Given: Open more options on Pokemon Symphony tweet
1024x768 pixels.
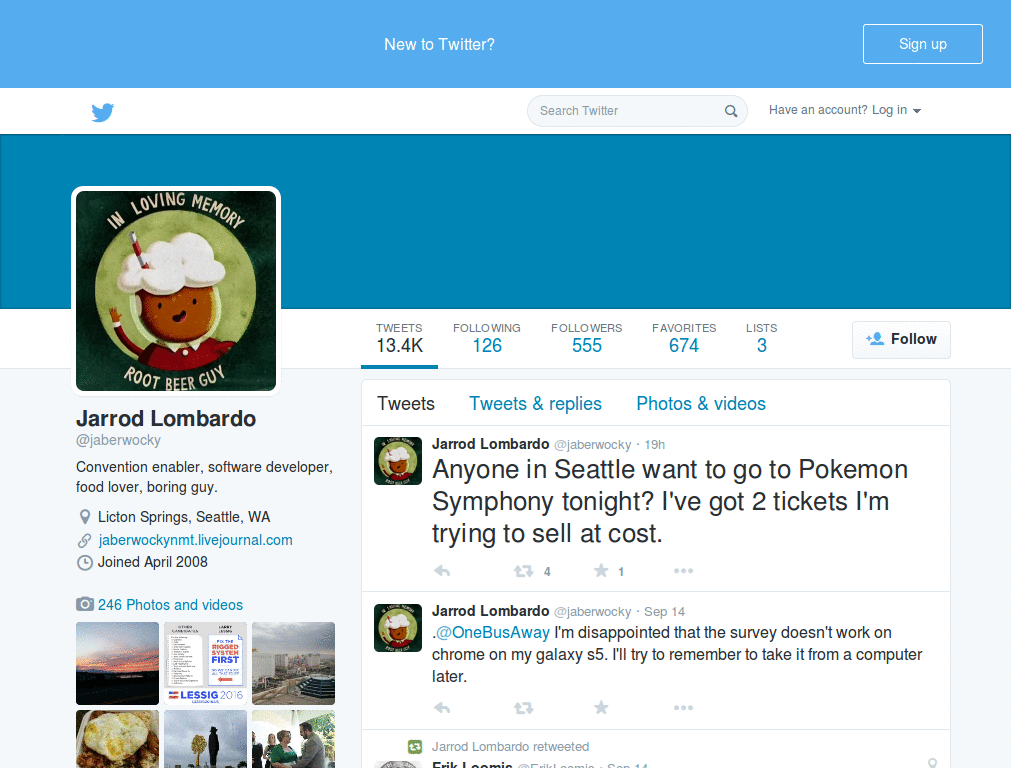Looking at the screenshot, I should point(683,571).
